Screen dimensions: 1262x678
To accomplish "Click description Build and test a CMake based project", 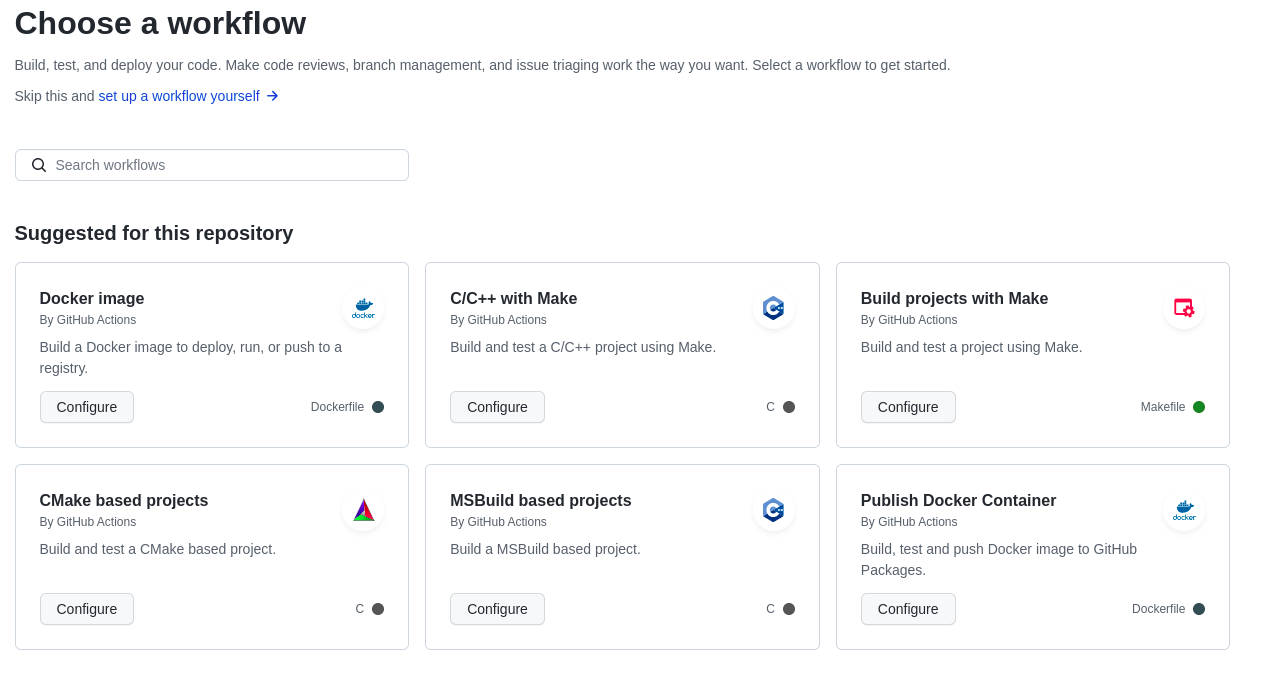I will [158, 549].
